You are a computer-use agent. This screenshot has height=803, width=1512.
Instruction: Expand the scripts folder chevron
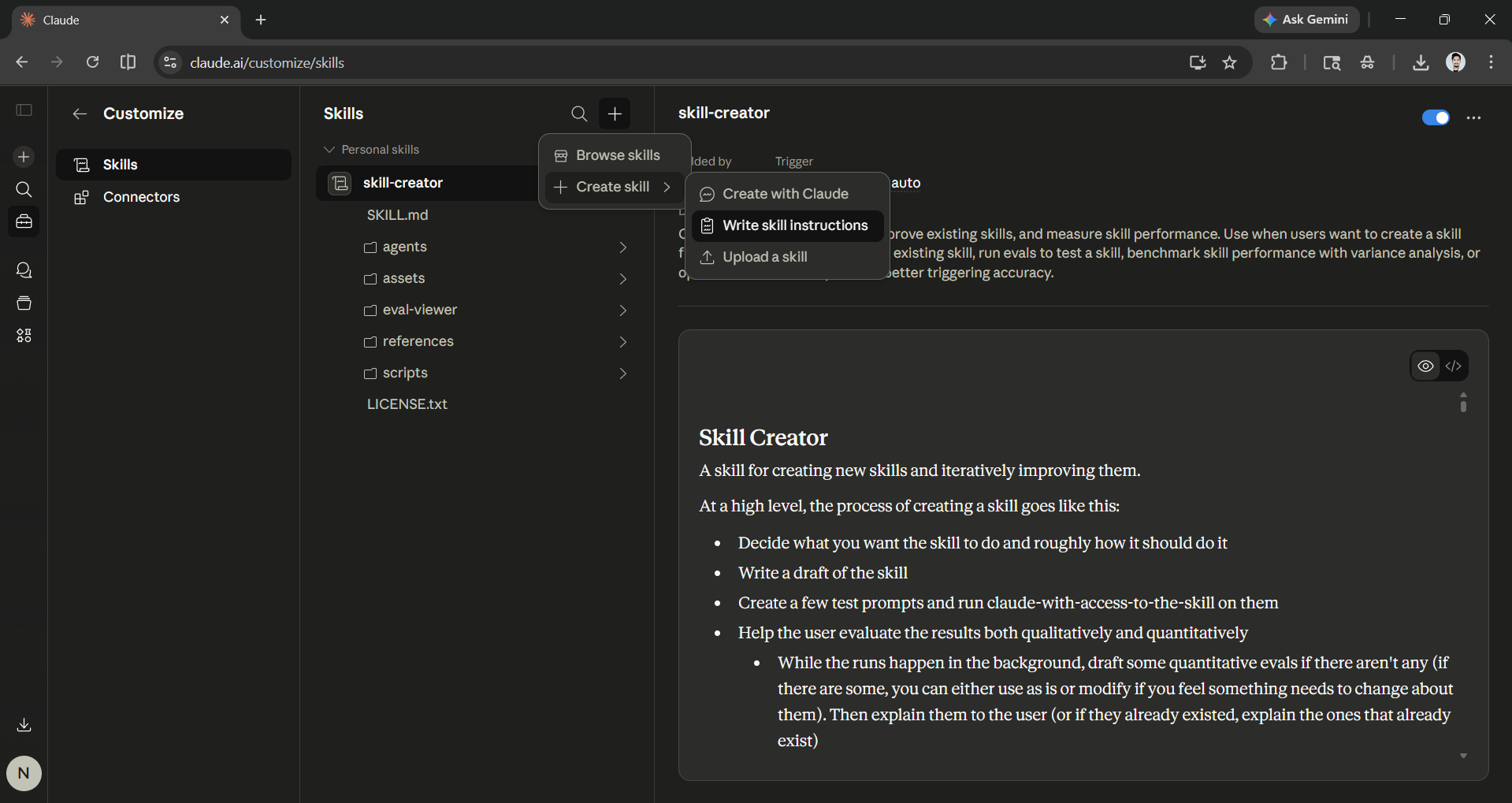point(622,374)
